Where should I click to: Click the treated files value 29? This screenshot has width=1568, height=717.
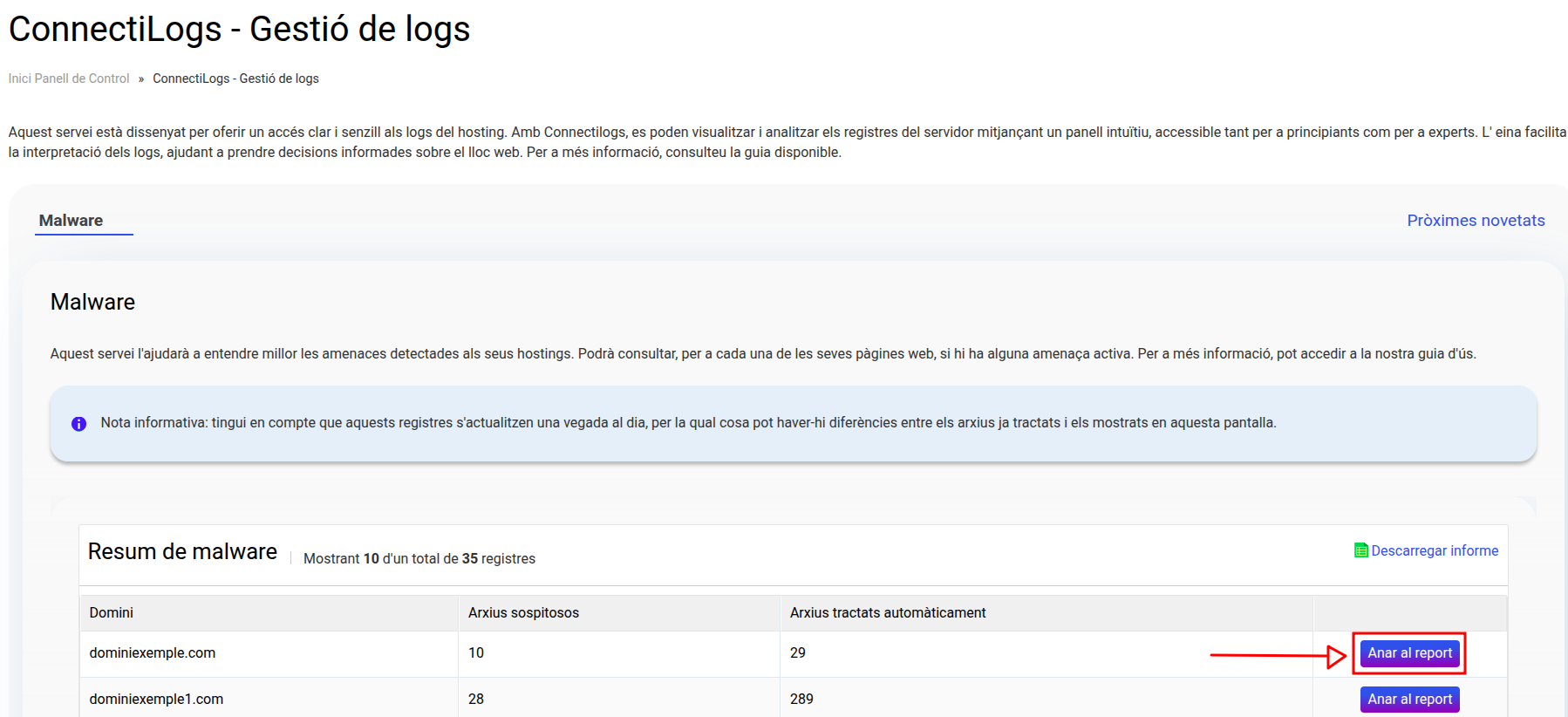(798, 653)
